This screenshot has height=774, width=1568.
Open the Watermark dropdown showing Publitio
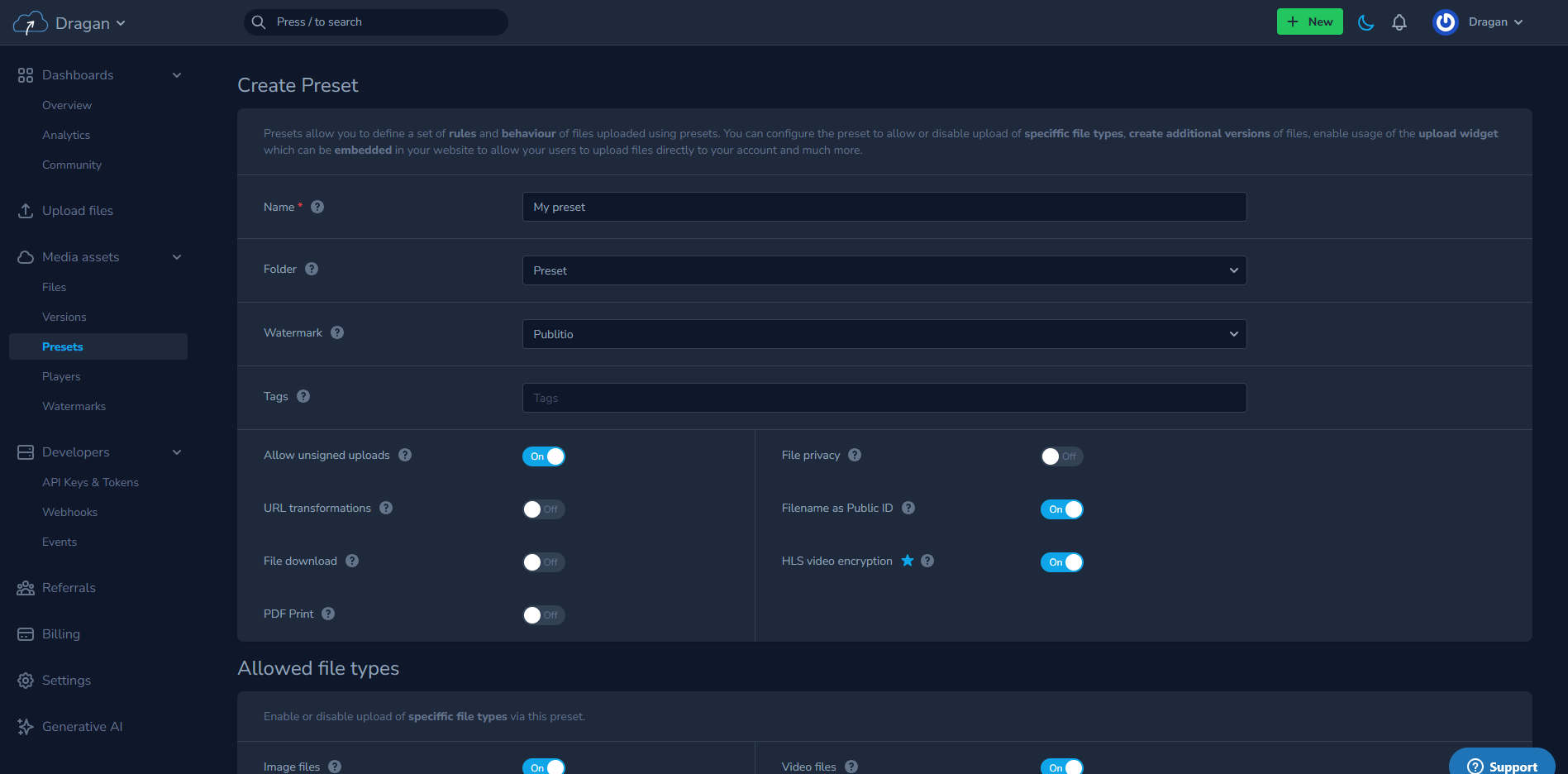pos(884,334)
